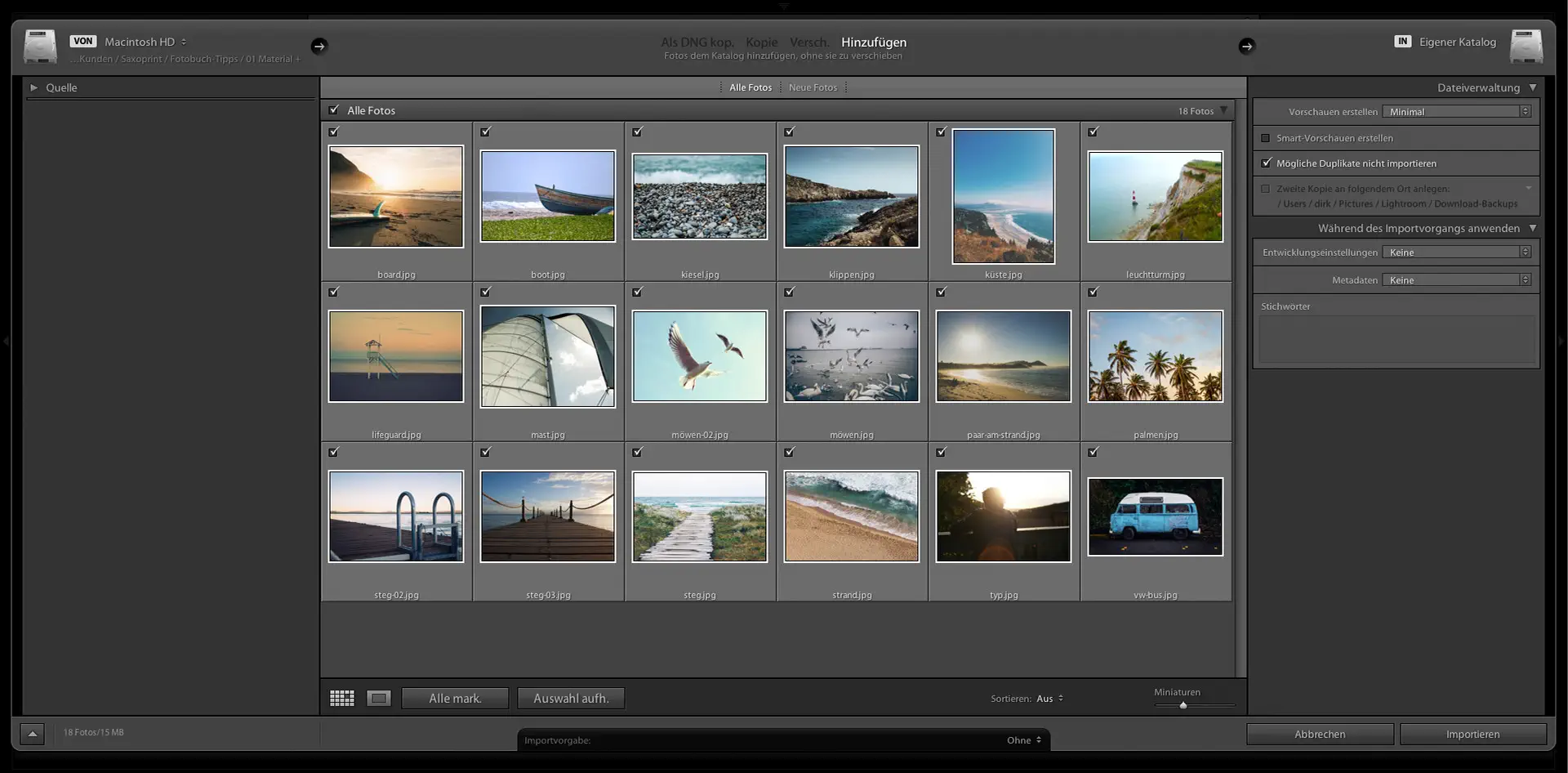Enable Smart-Vorschauen erstellen
The height and width of the screenshot is (773, 1568).
click(x=1266, y=138)
